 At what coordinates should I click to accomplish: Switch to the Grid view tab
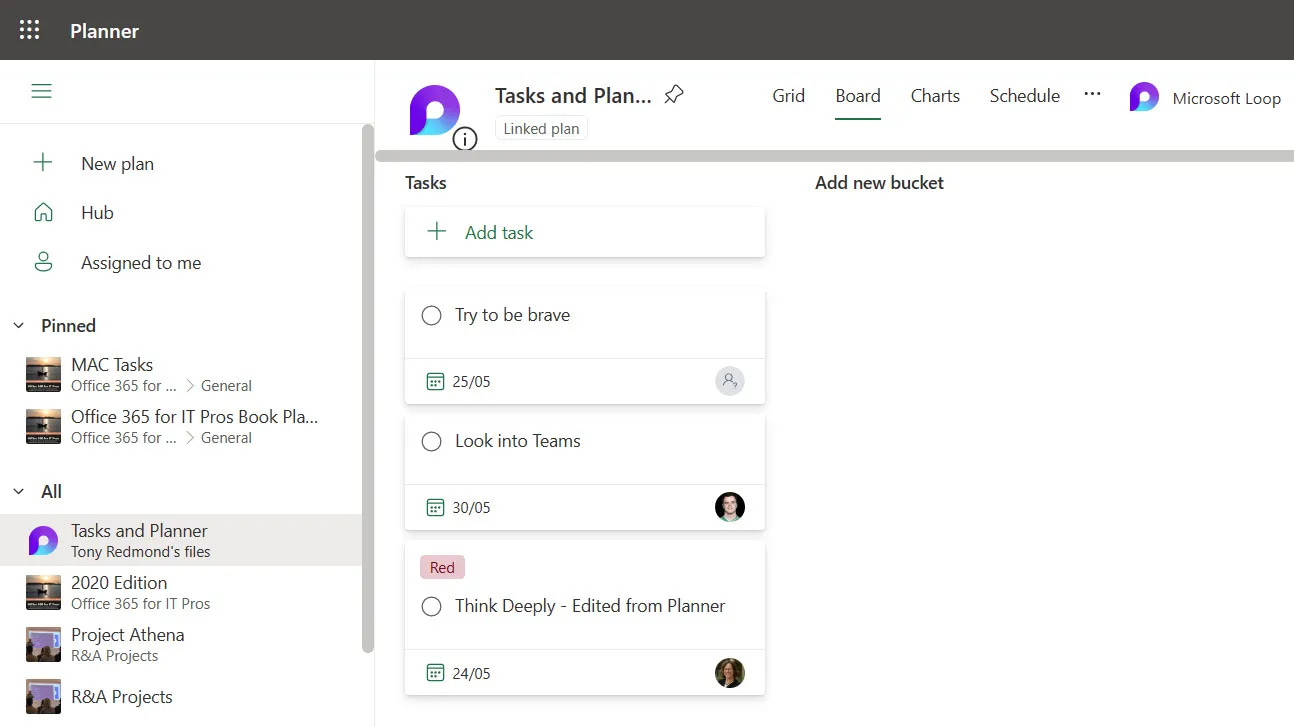788,96
